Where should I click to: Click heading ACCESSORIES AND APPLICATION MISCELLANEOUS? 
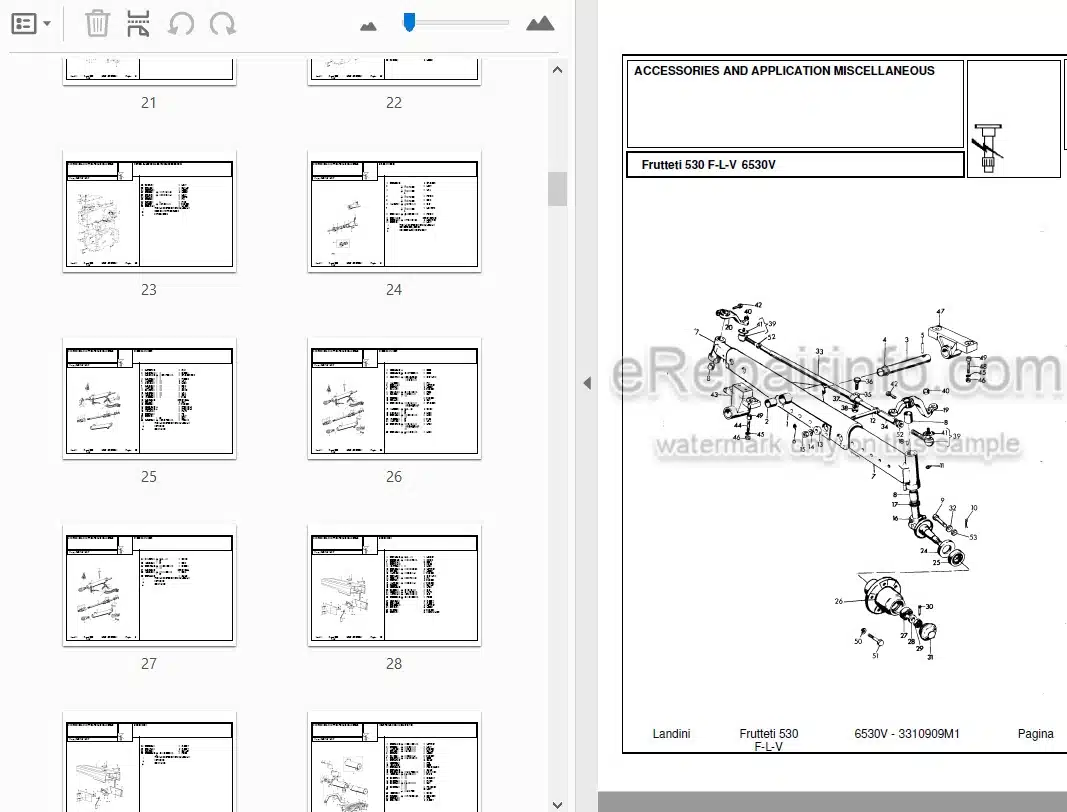click(784, 71)
